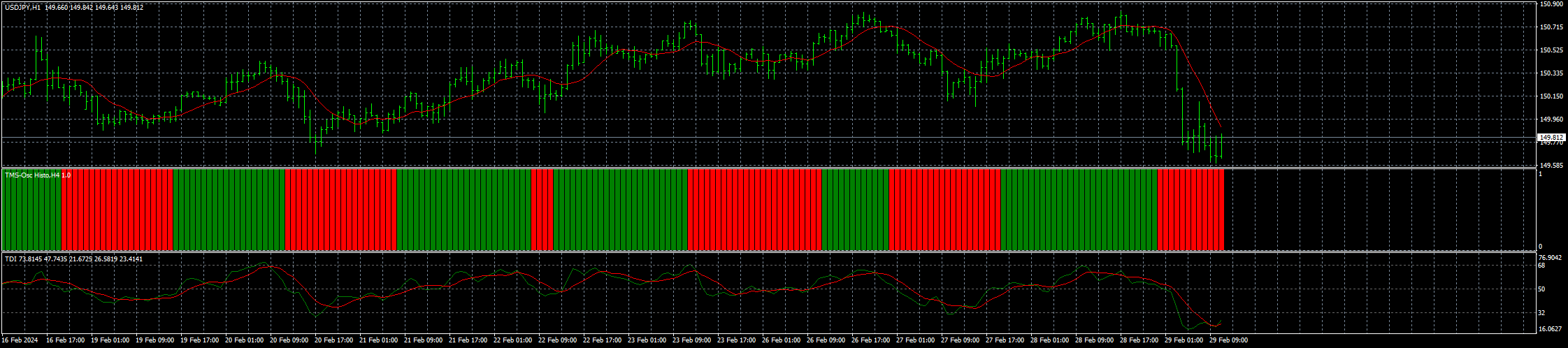Click the 26 Feb 01:00 time label
Screen dimensions: 1568x348
pyautogui.click(x=781, y=341)
